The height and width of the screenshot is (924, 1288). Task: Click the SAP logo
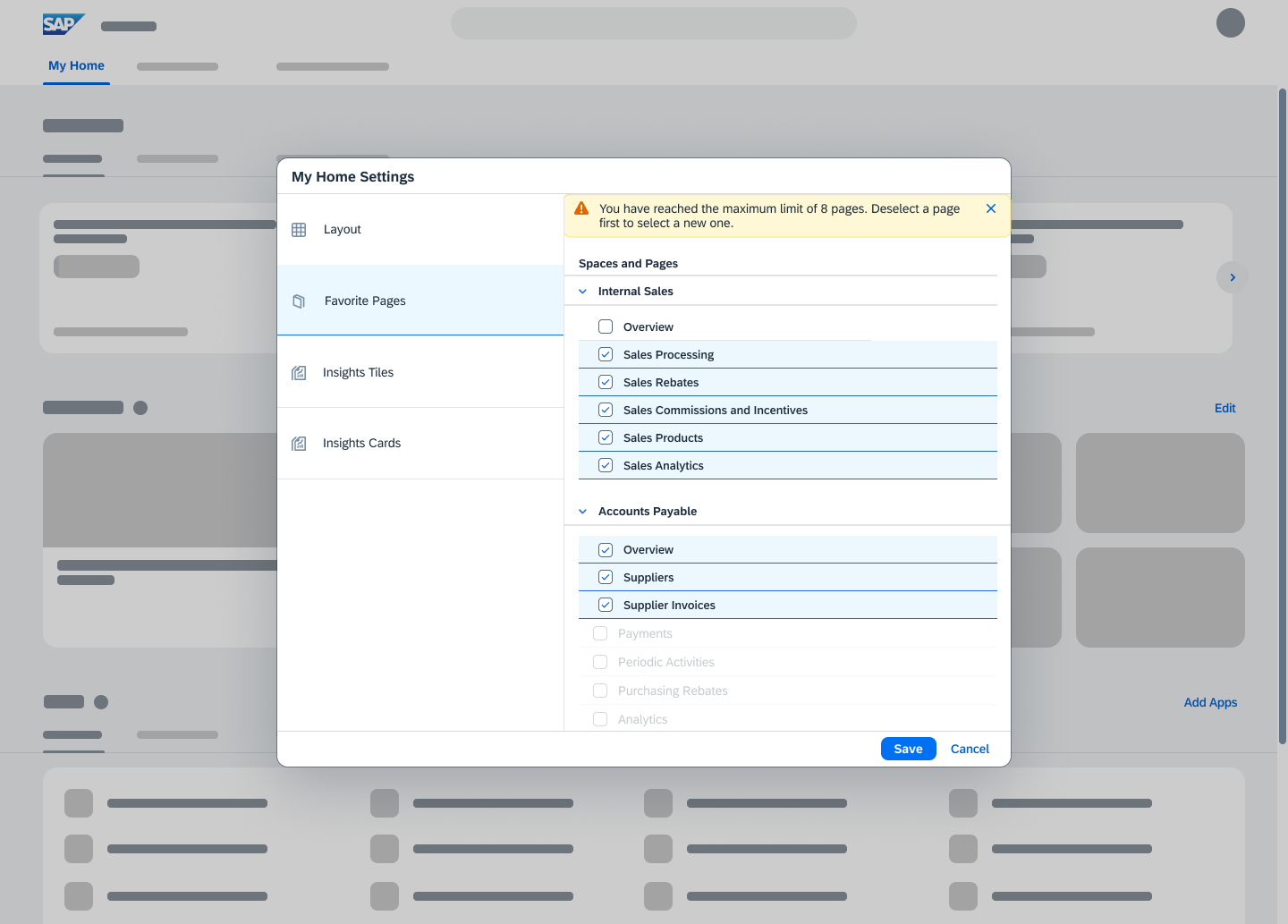pos(64,24)
